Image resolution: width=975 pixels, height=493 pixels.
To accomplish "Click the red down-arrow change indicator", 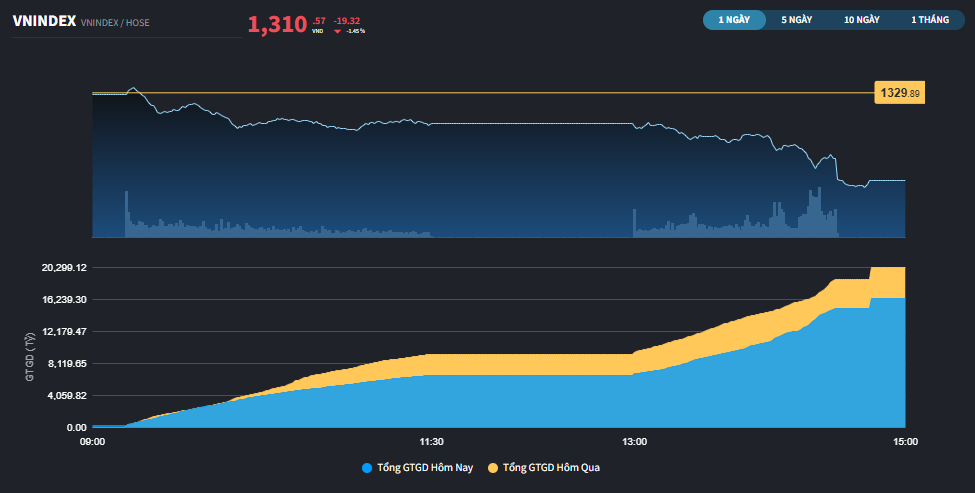I will pyautogui.click(x=337, y=31).
